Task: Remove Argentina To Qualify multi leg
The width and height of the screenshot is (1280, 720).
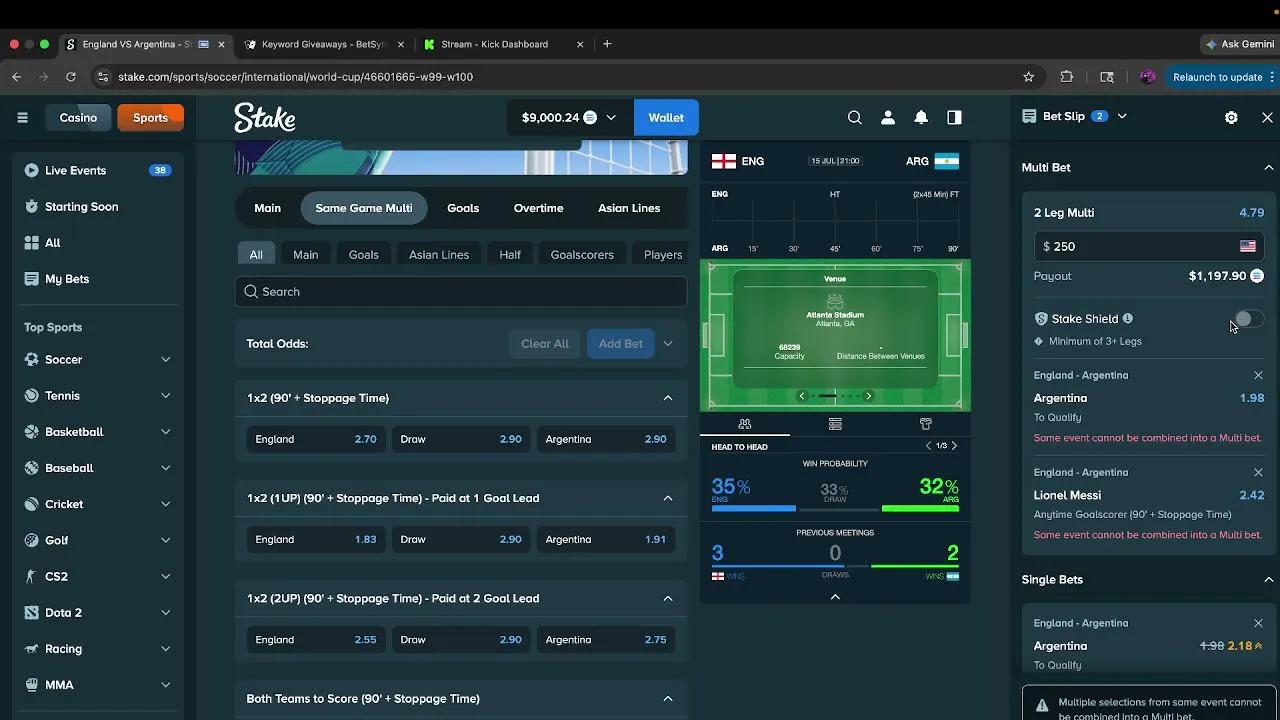Action: click(1258, 375)
